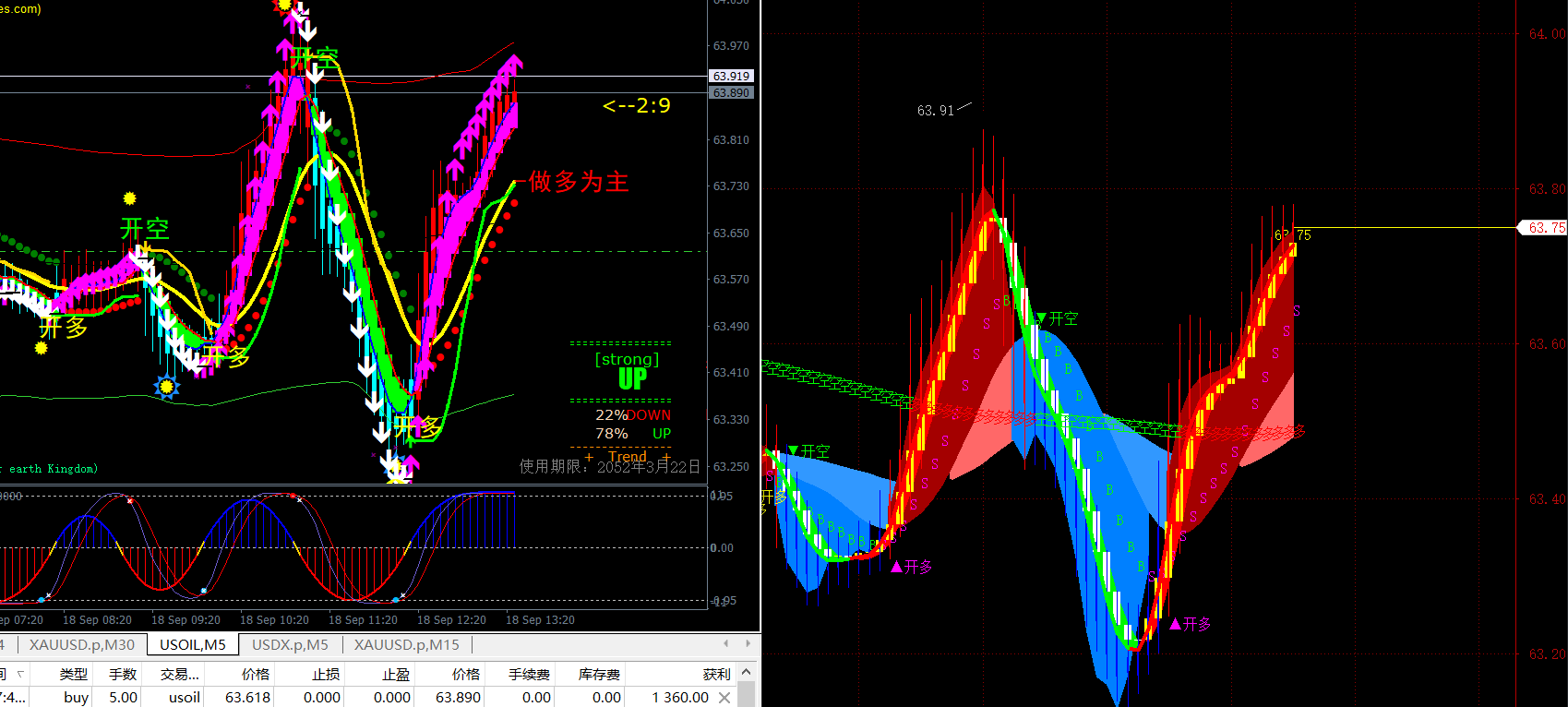Click the '18 Sep 12:20' time axis label
This screenshot has height=707, width=1568.
point(451,620)
